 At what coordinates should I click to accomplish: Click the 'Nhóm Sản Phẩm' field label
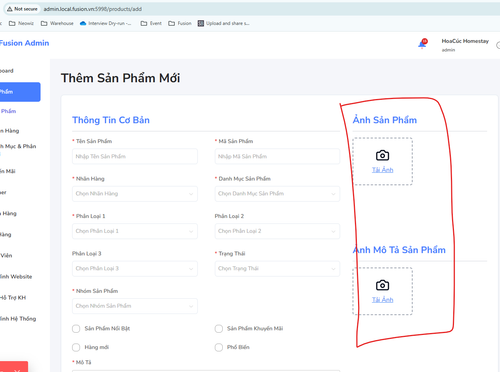[x=97, y=291]
